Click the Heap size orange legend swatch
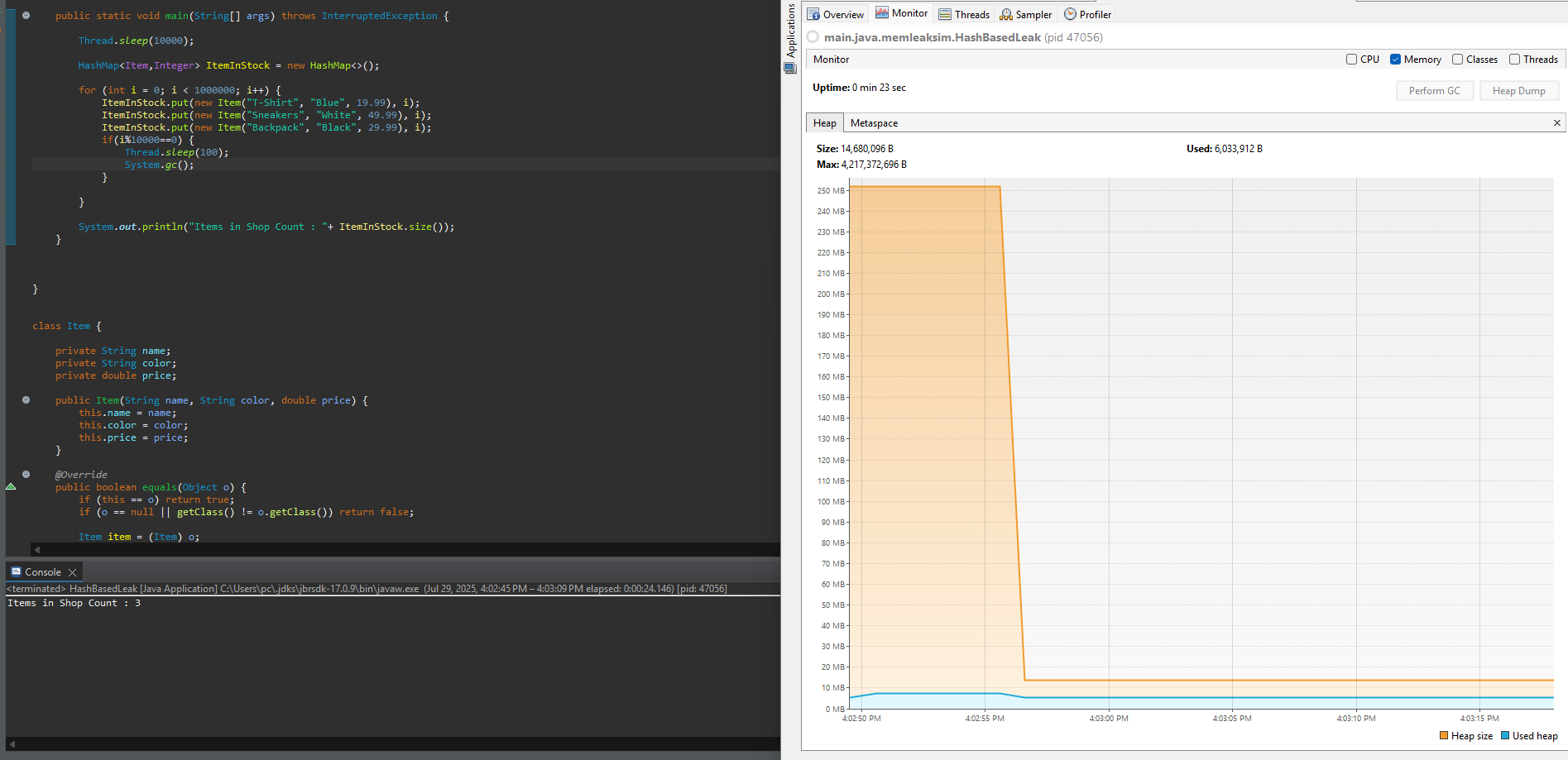The width and height of the screenshot is (1568, 760). coord(1444,736)
